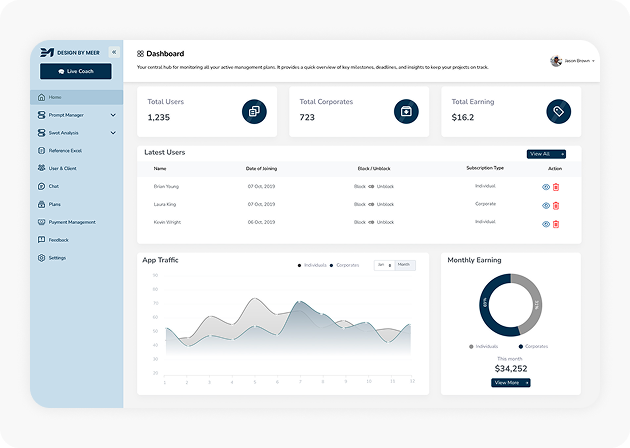Viewport: 630px width, 448px height.
Task: Click the Total Users round icon
Action: point(254,111)
